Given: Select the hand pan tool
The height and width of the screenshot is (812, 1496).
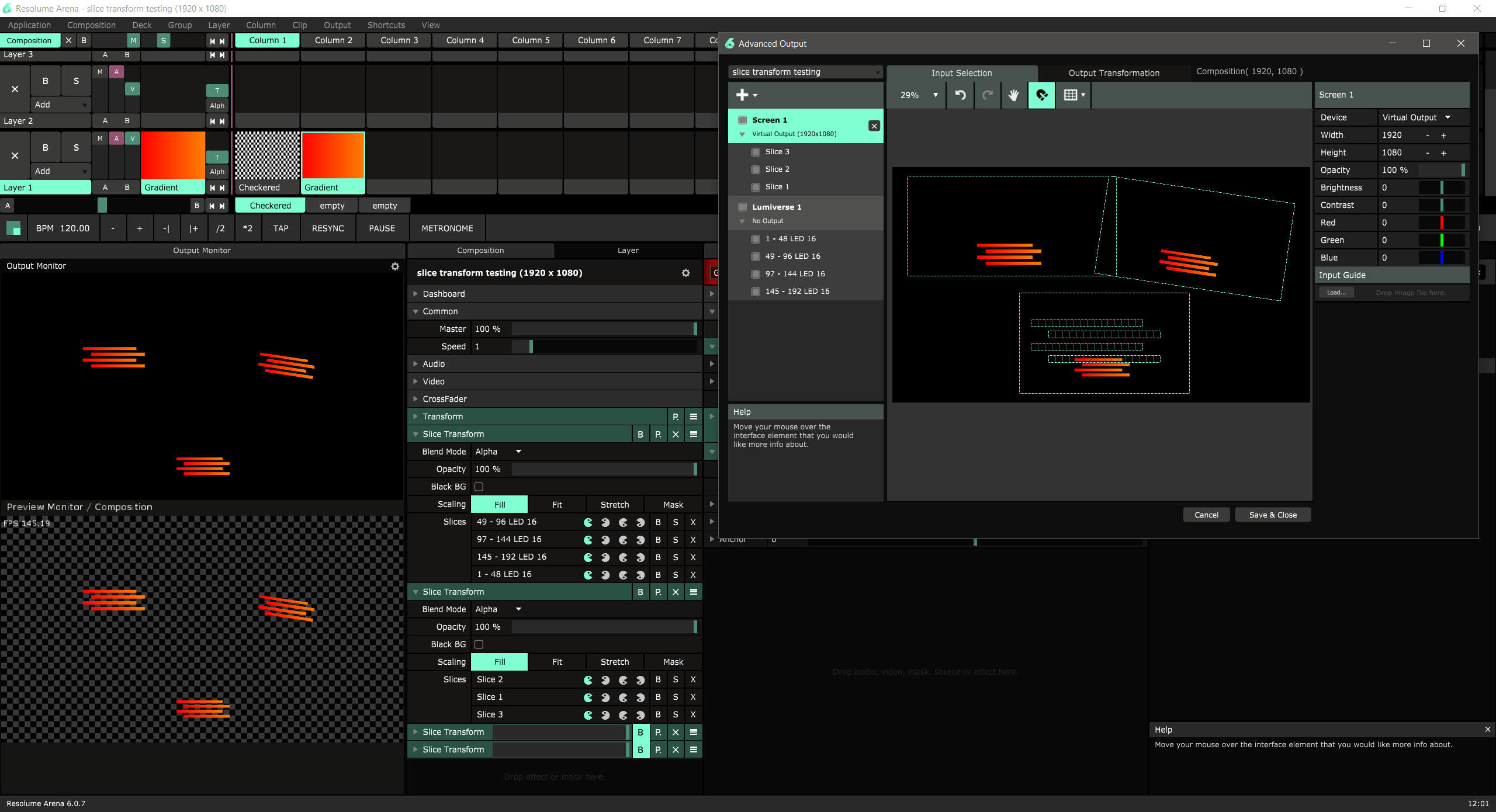Looking at the screenshot, I should [1014, 95].
